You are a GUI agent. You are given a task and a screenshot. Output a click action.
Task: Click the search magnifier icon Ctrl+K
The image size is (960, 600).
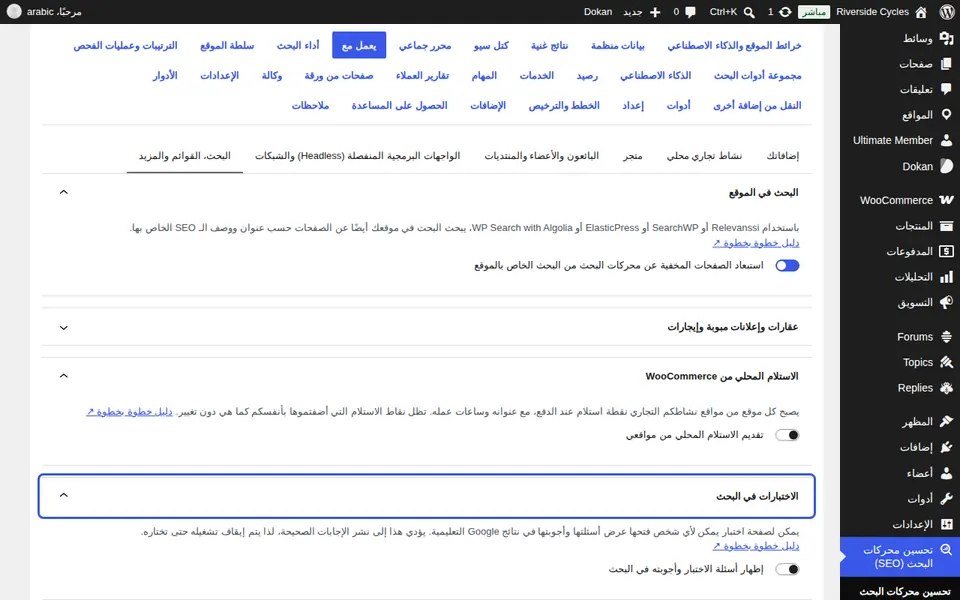click(749, 12)
